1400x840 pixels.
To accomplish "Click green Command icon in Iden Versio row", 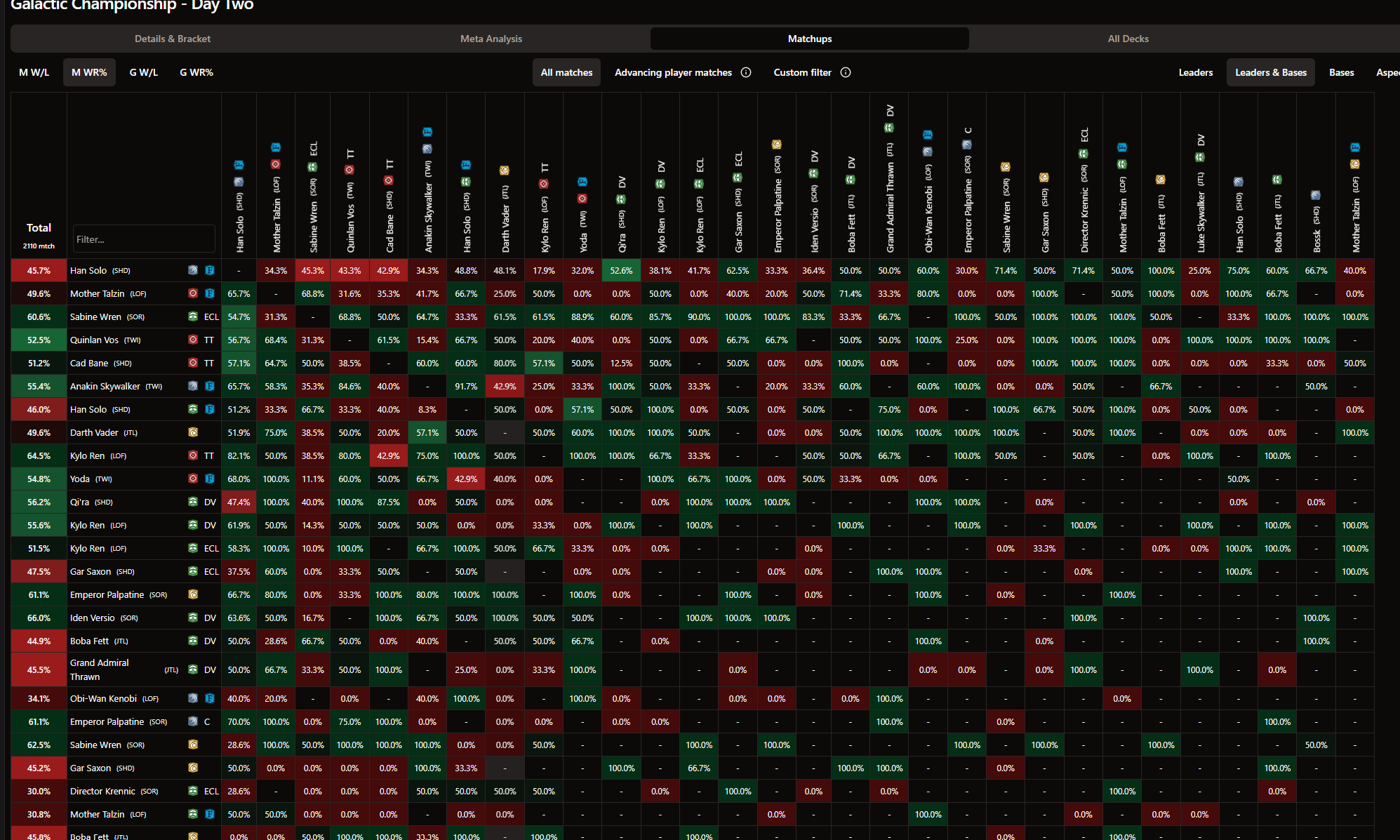I will [193, 618].
